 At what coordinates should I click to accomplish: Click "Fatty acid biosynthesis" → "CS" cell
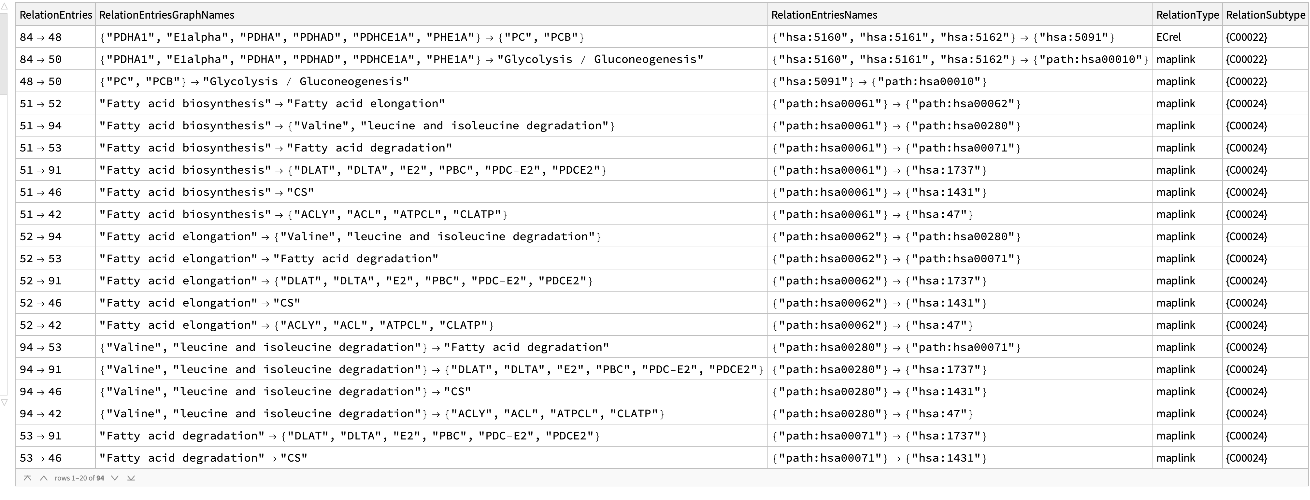pyautogui.click(x=201, y=192)
